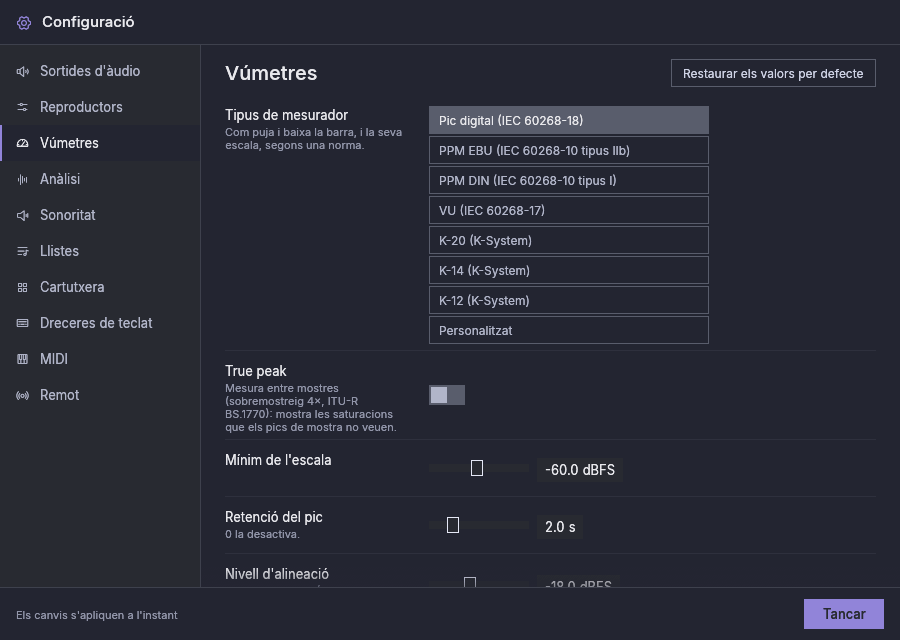Viewport: 900px width, 640px height.
Task: Switch to the Anàlisi section
Action: pos(100,179)
